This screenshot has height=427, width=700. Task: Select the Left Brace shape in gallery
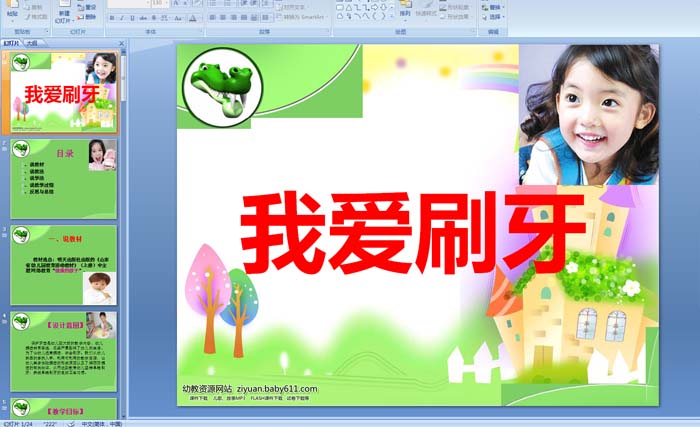(x=374, y=16)
